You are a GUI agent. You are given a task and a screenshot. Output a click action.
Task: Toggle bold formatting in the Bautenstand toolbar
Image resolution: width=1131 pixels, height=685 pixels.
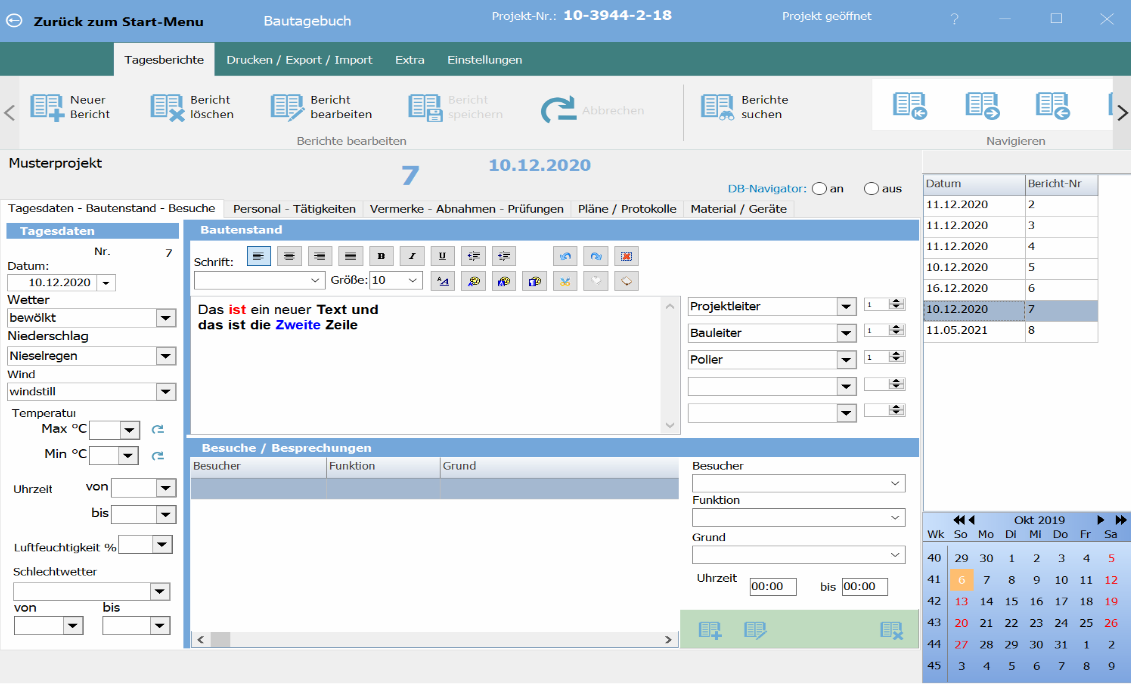pyautogui.click(x=379, y=257)
